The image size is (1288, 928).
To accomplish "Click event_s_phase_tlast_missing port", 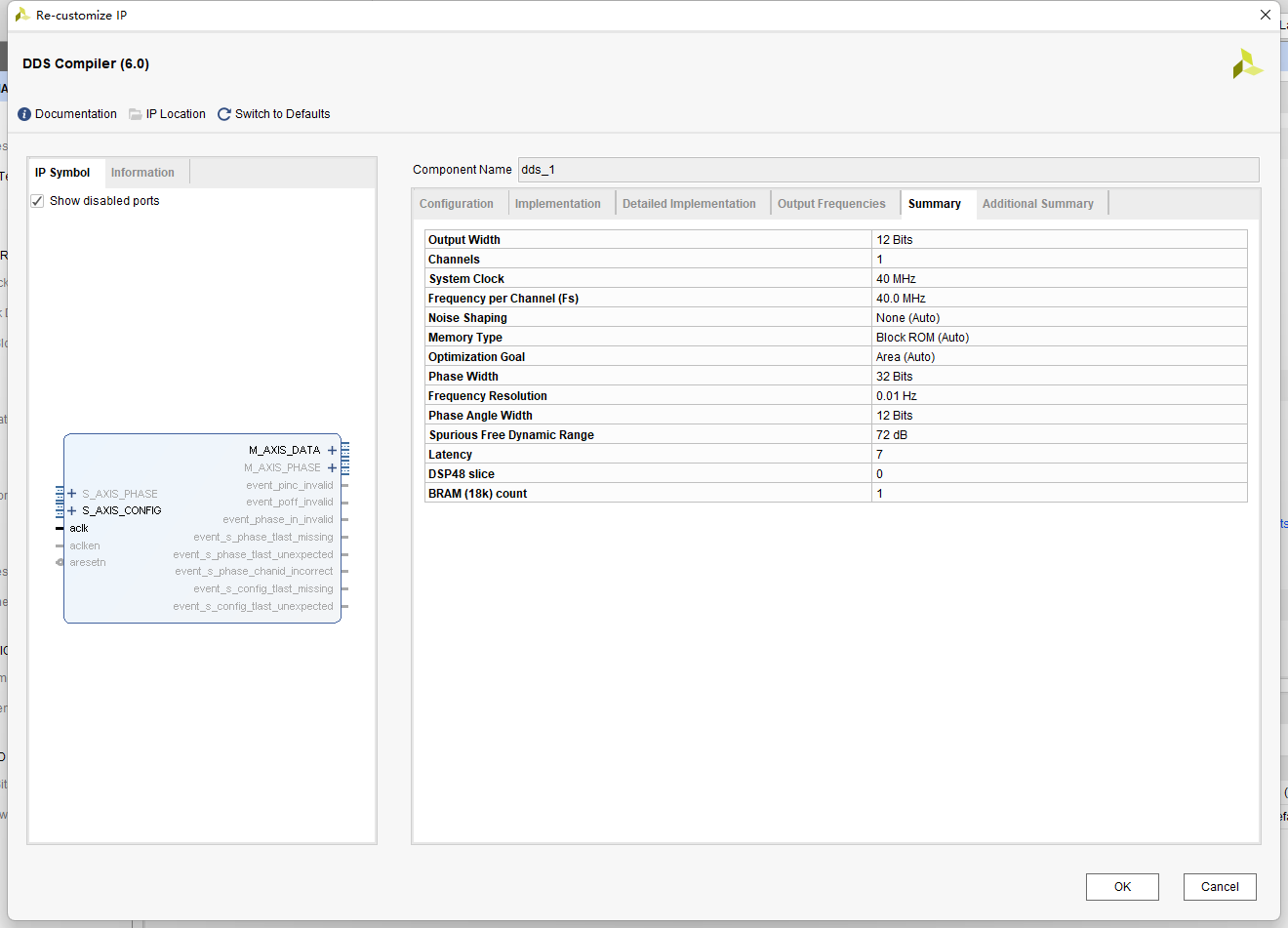I will coord(263,537).
